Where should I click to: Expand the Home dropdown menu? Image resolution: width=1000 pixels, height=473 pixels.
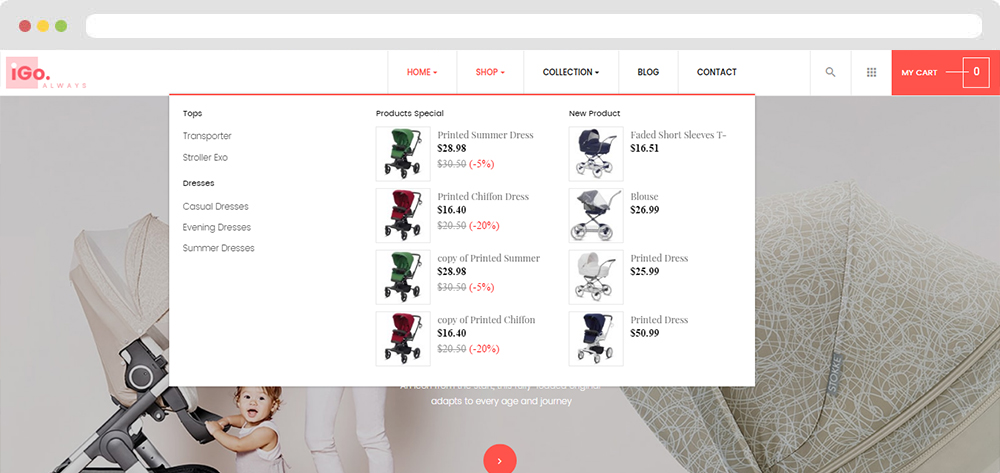(422, 72)
